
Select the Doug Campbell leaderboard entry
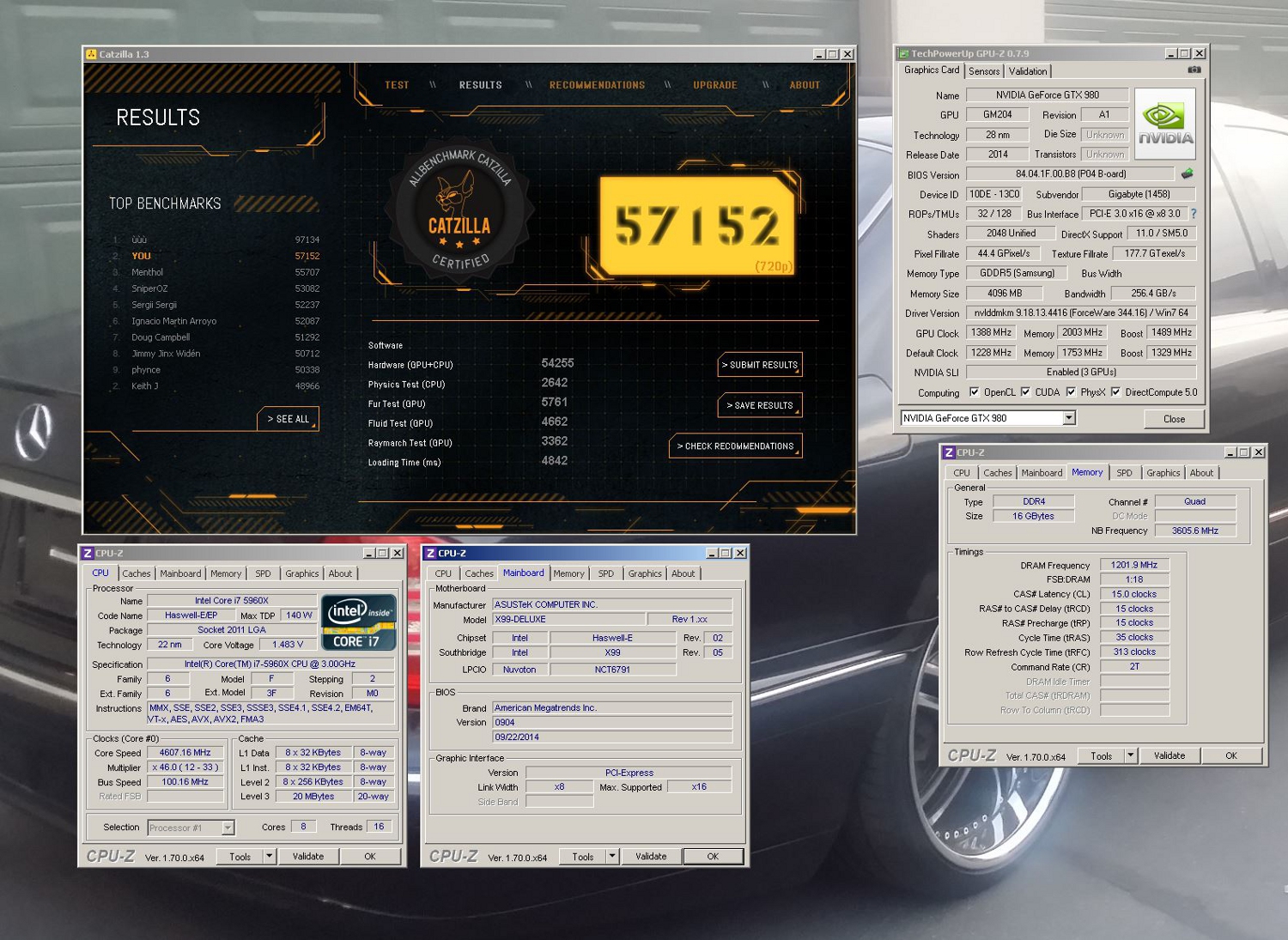216,337
